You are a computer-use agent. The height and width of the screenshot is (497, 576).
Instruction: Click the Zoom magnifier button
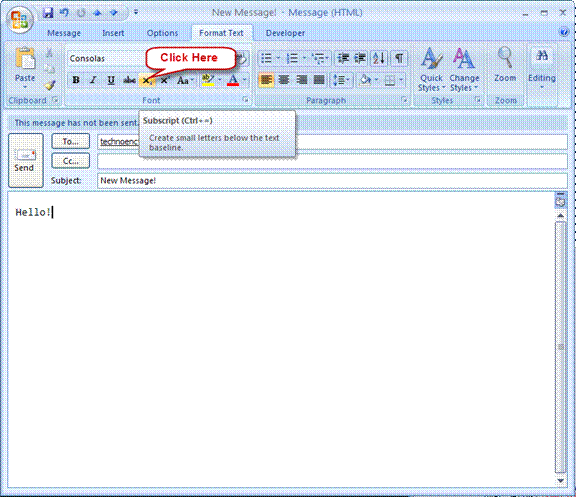[x=505, y=65]
